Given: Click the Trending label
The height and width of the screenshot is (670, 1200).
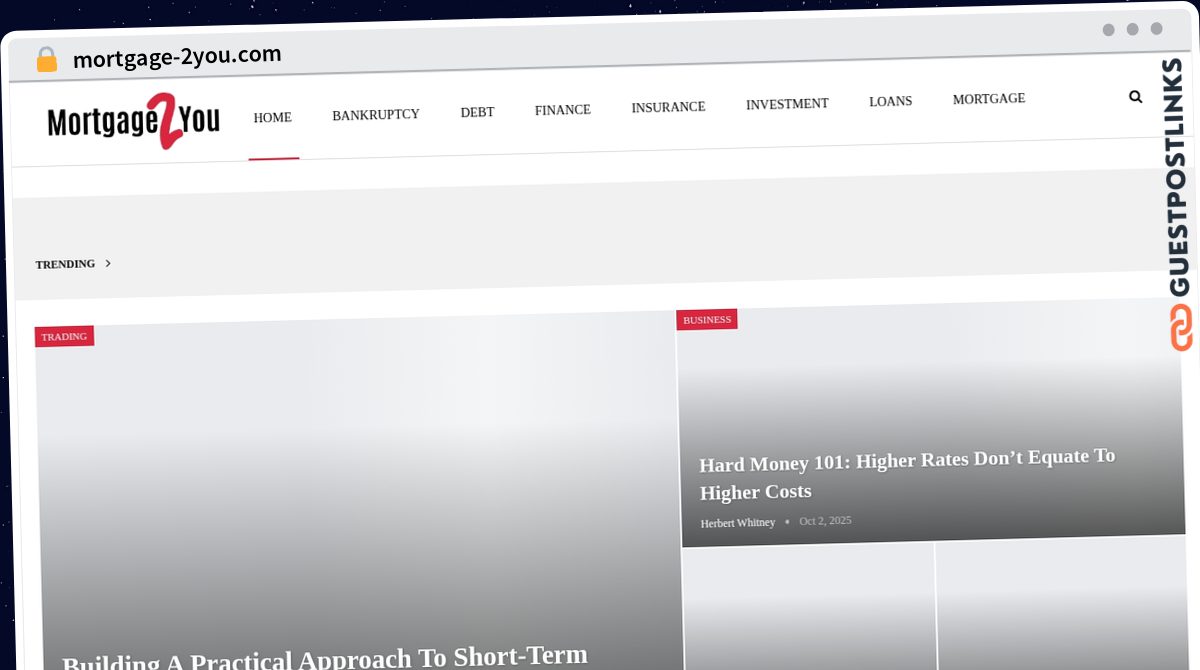Looking at the screenshot, I should click(x=65, y=264).
